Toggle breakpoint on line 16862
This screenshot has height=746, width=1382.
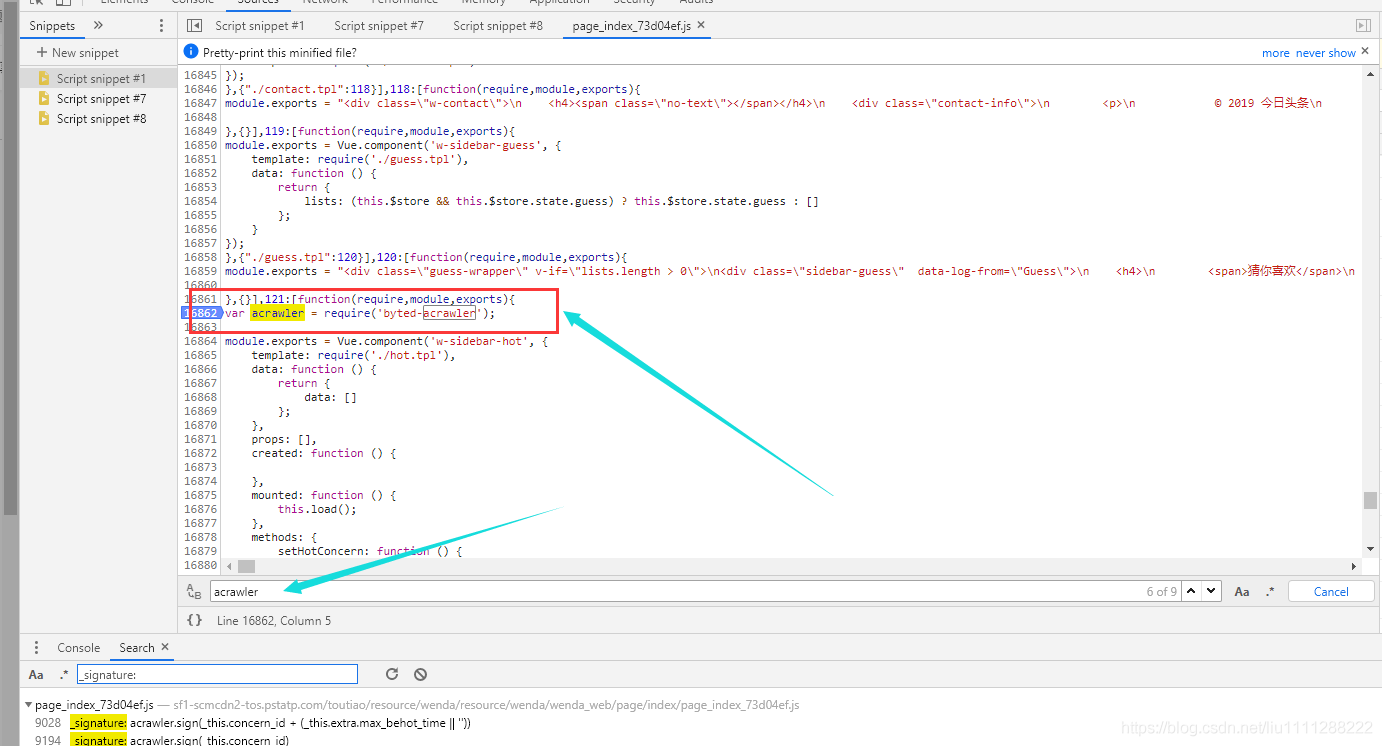[x=200, y=313]
